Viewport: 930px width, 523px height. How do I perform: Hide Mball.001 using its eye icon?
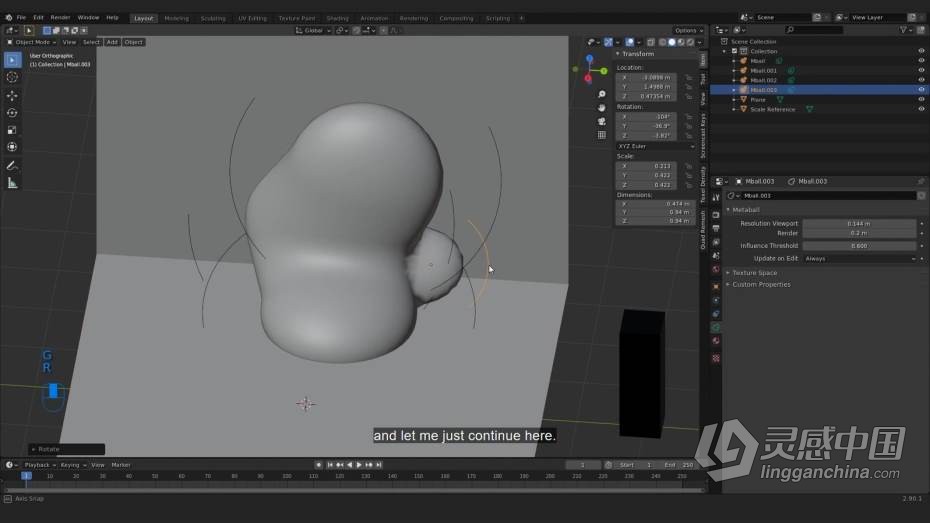tap(921, 70)
